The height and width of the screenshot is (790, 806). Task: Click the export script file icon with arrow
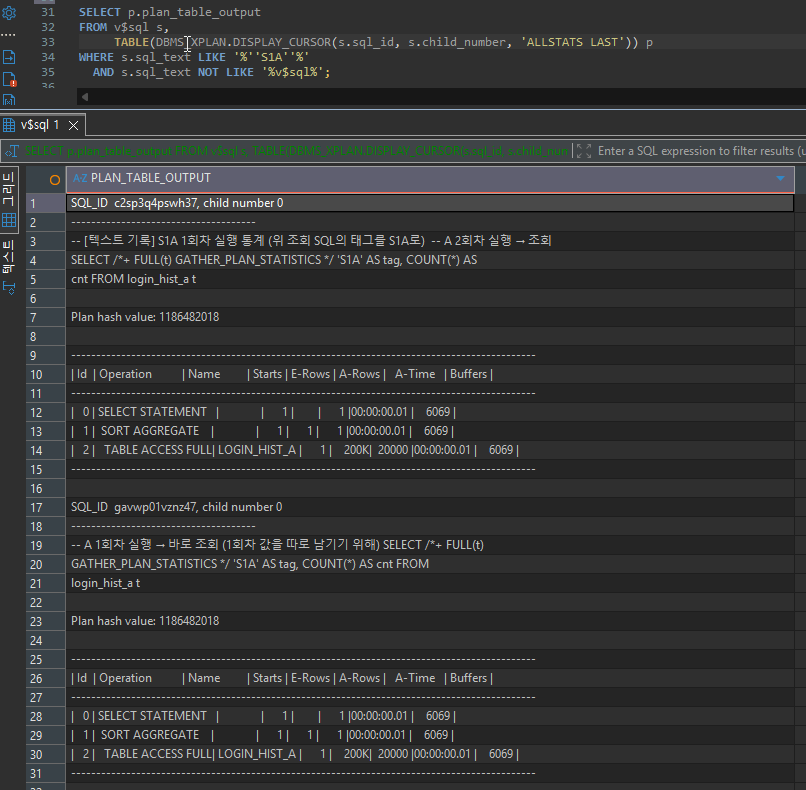(x=9, y=57)
